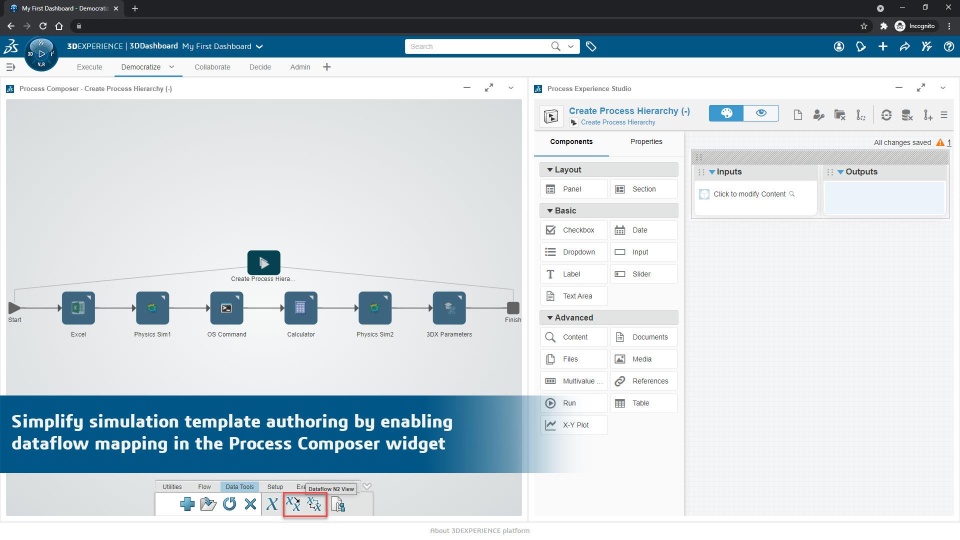The height and width of the screenshot is (540, 960).
Task: Click the single X parameters icon
Action: pos(272,504)
